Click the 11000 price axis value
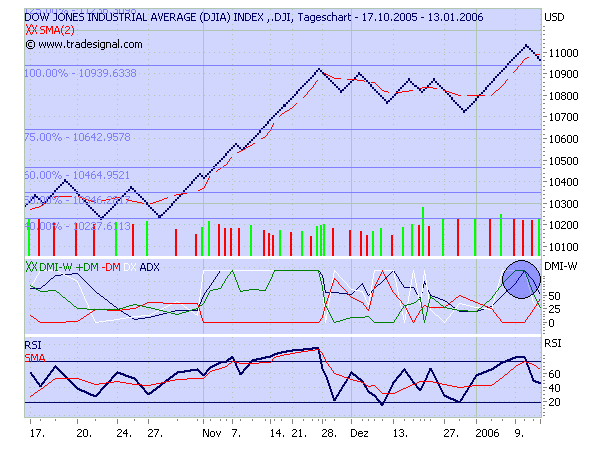Viewport: 600px width, 450px height. click(x=563, y=53)
